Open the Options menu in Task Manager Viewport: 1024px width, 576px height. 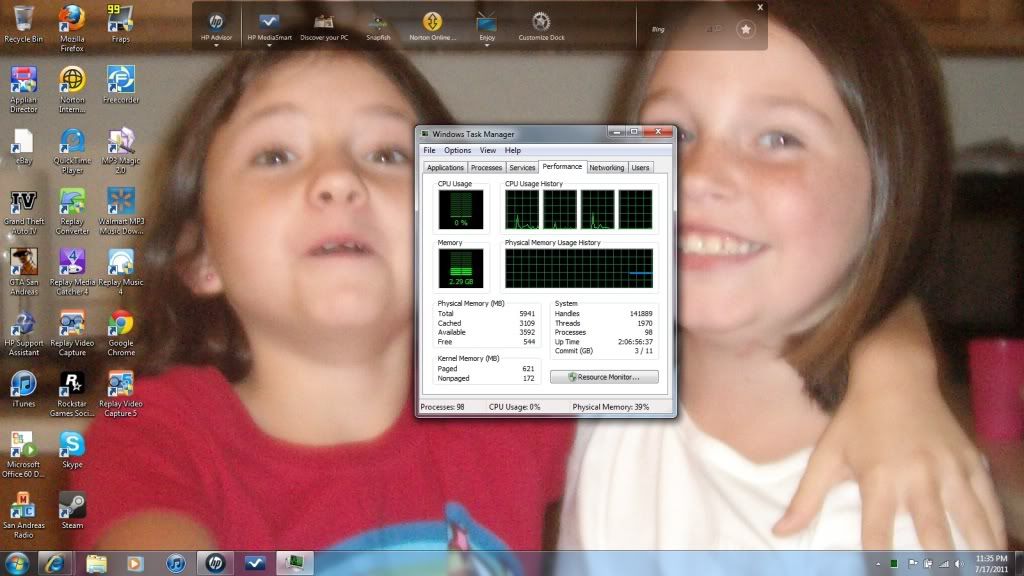click(x=457, y=150)
